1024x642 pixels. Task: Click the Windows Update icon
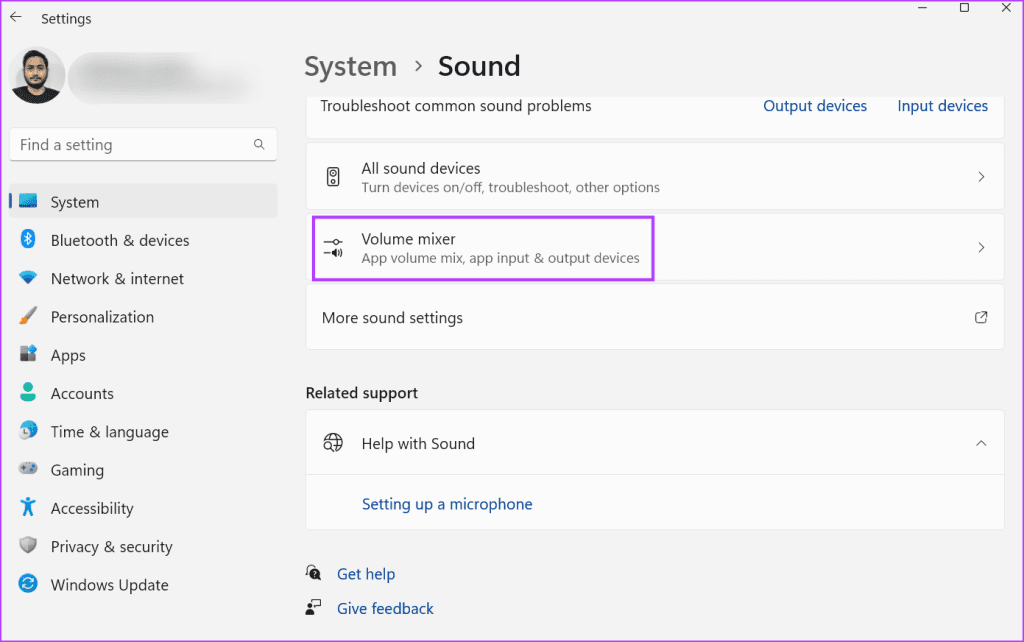[27, 585]
